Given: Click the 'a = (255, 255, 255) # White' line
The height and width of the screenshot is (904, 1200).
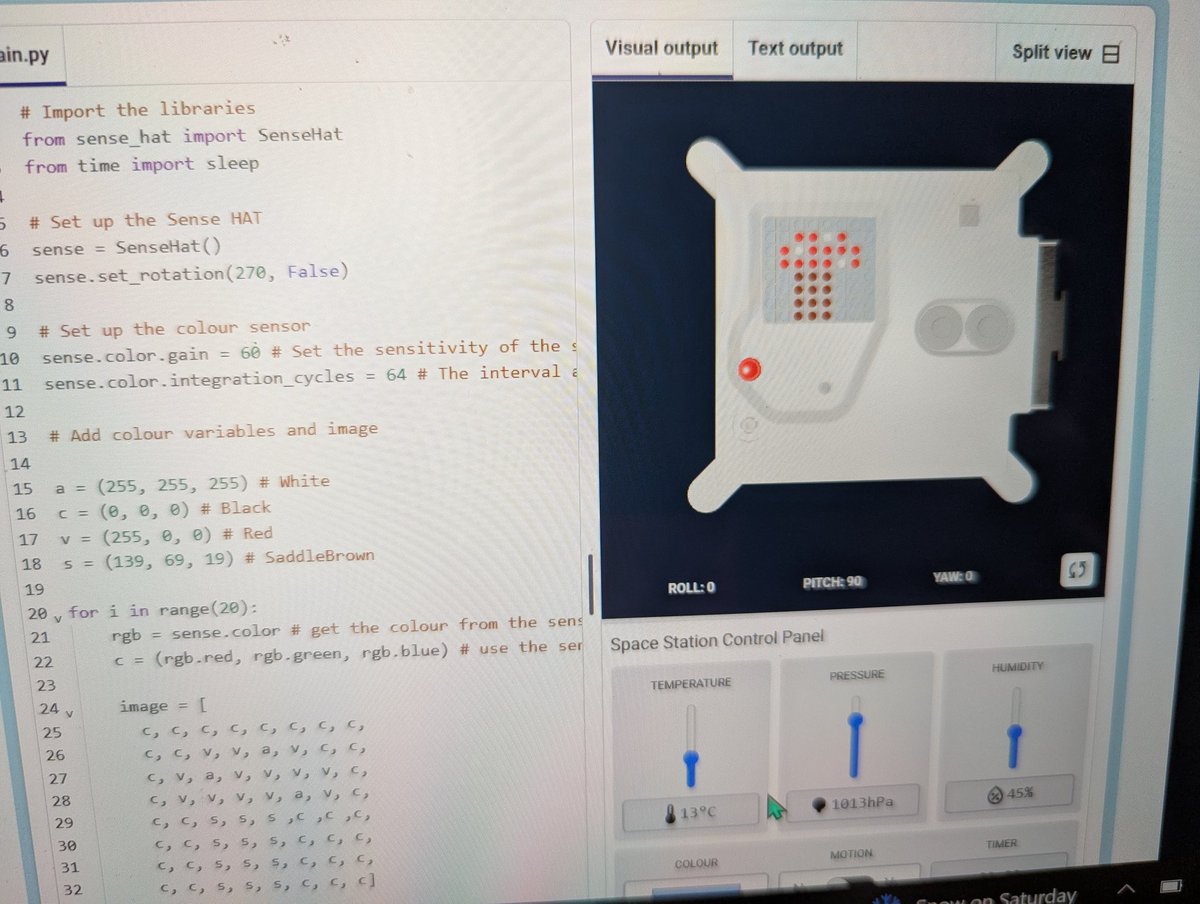Looking at the screenshot, I should (x=193, y=483).
